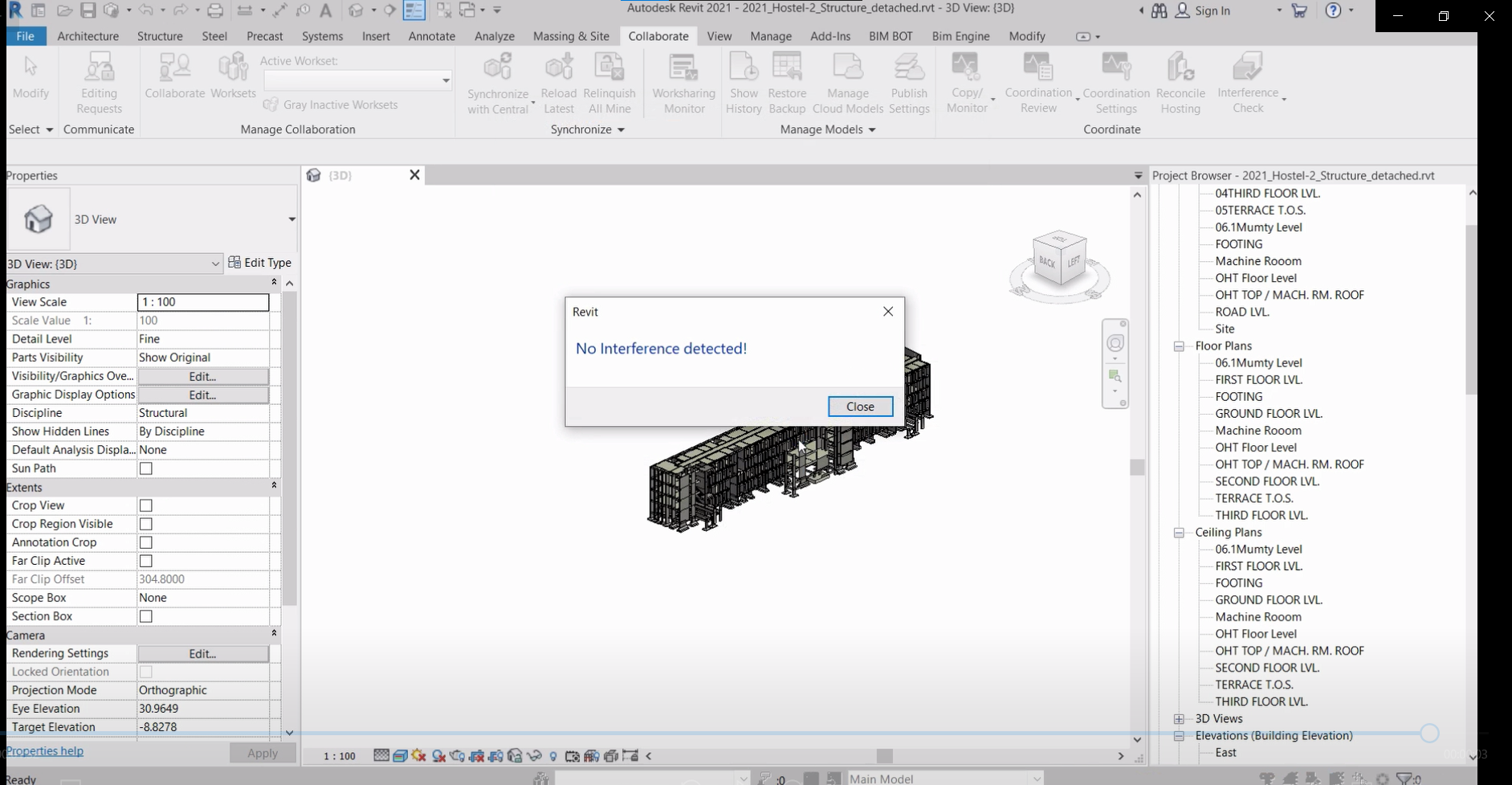Viewport: 1512px width, 785px height.
Task: Select the Modify arrow tool
Action: [31, 76]
